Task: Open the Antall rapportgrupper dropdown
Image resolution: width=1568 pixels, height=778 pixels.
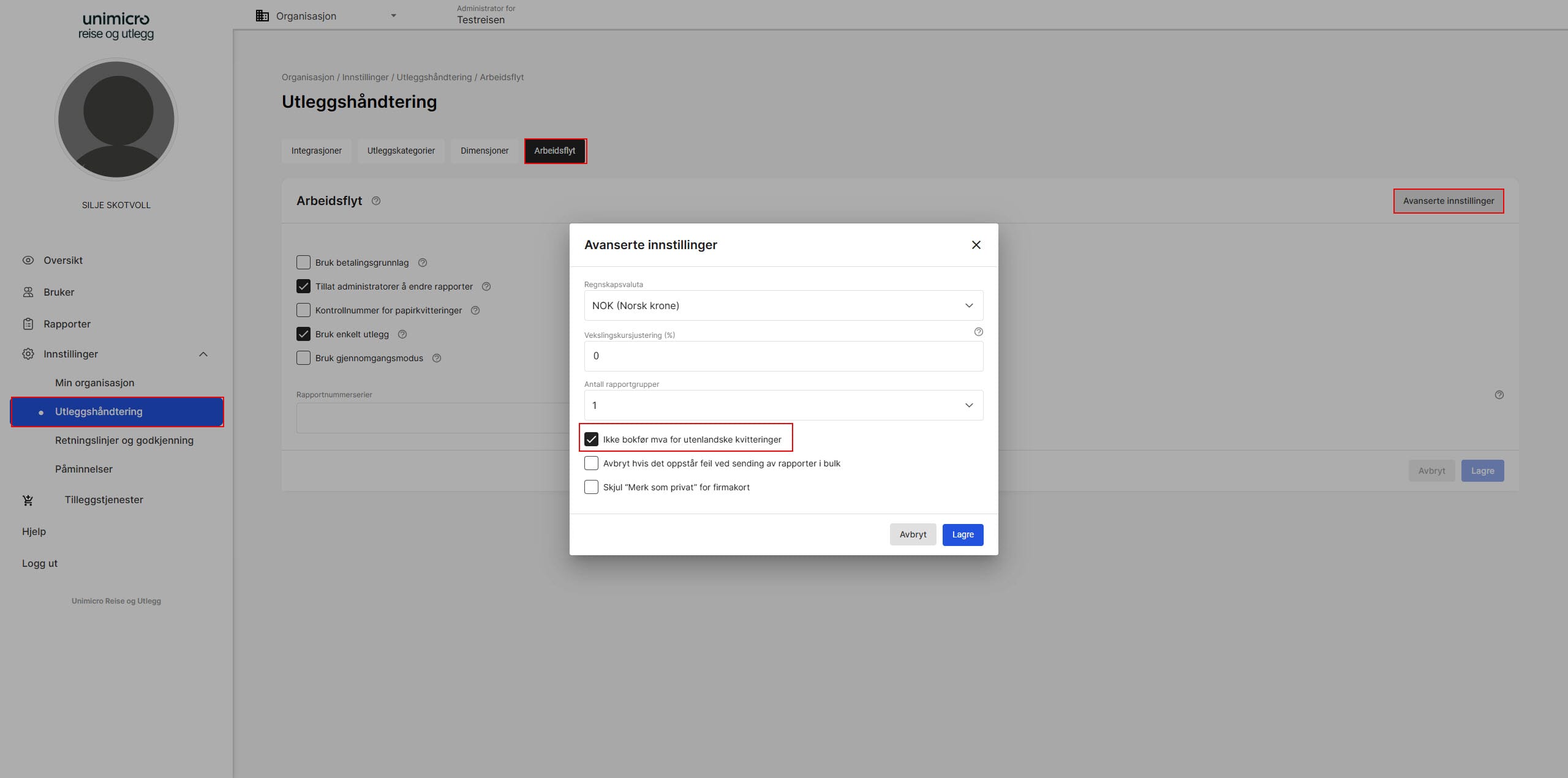Action: pos(783,405)
